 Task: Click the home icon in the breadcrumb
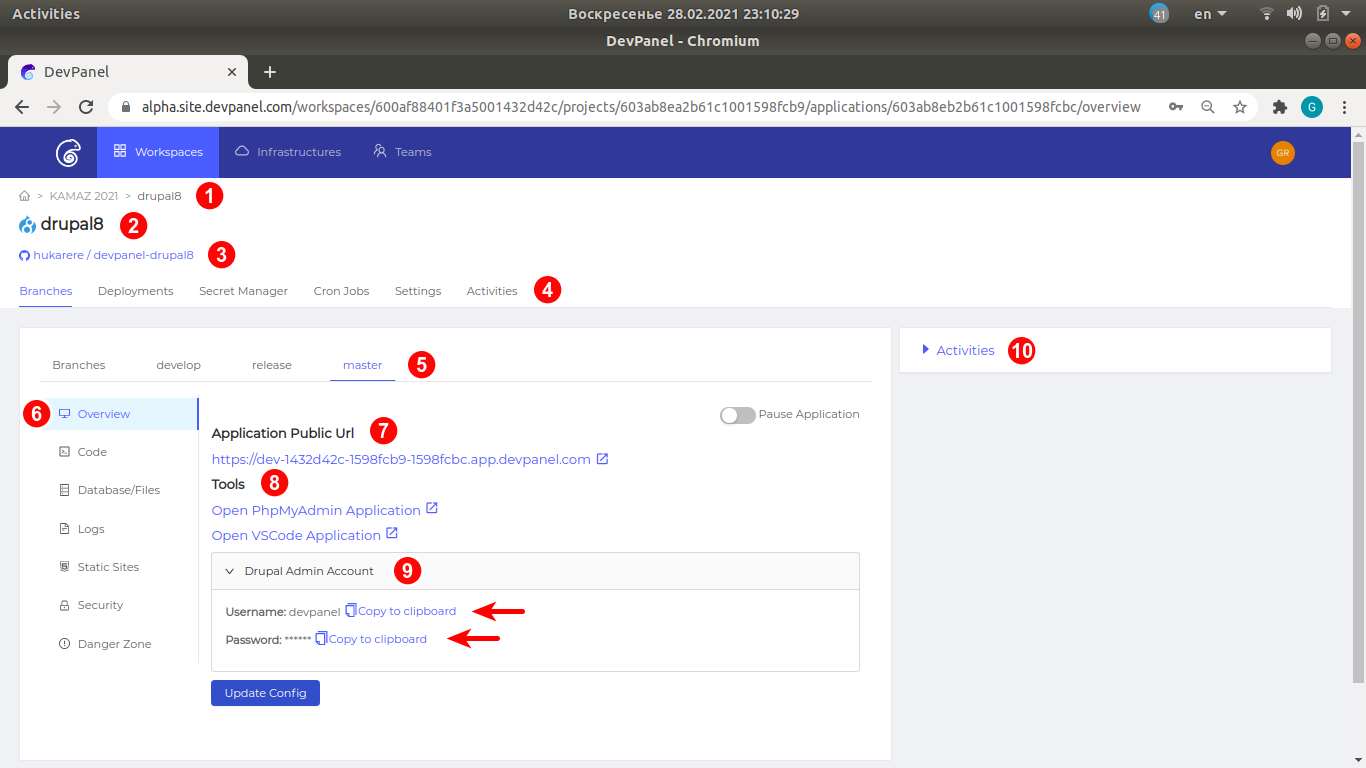[23, 195]
